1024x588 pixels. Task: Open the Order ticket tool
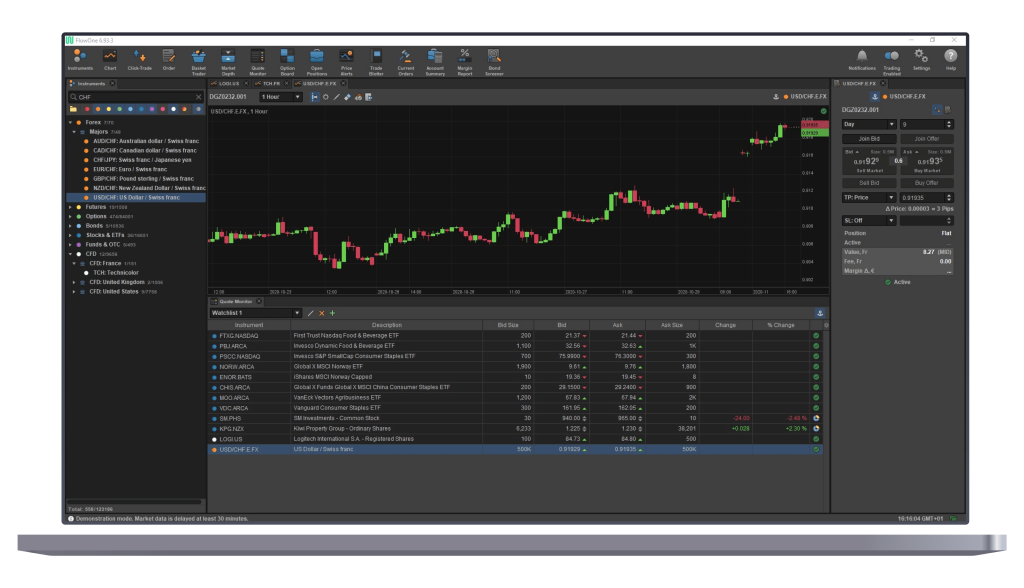click(x=168, y=60)
